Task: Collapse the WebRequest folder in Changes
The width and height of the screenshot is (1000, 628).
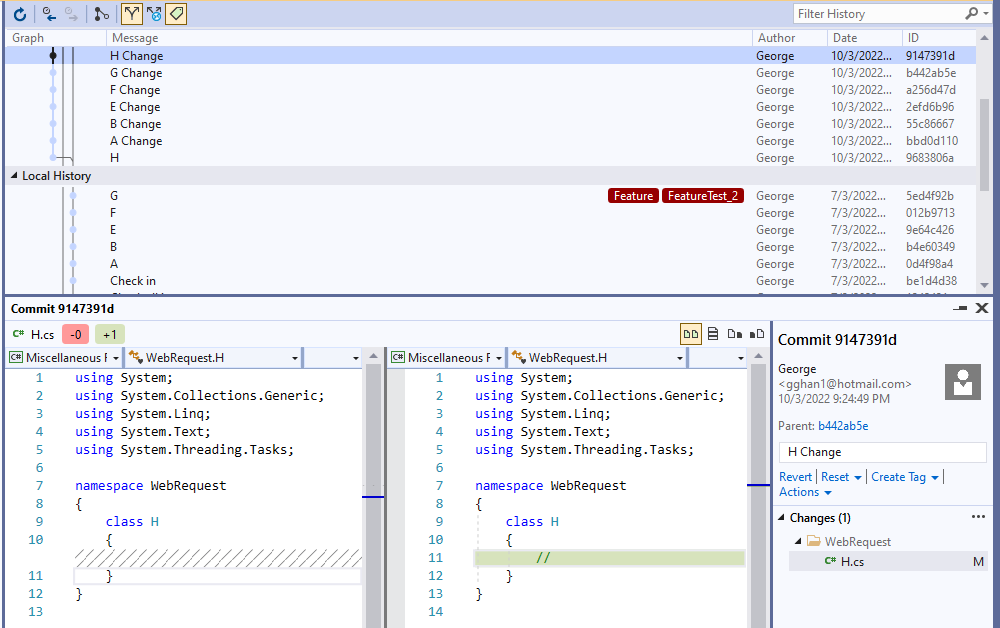Action: click(797, 542)
